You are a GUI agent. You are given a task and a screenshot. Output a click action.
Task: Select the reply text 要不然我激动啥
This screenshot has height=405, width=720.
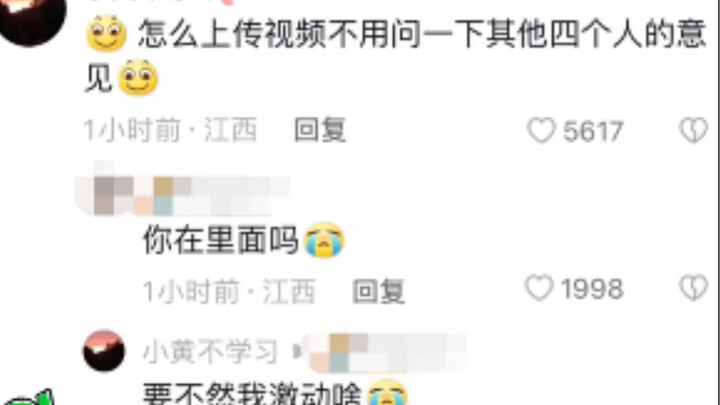[252, 393]
